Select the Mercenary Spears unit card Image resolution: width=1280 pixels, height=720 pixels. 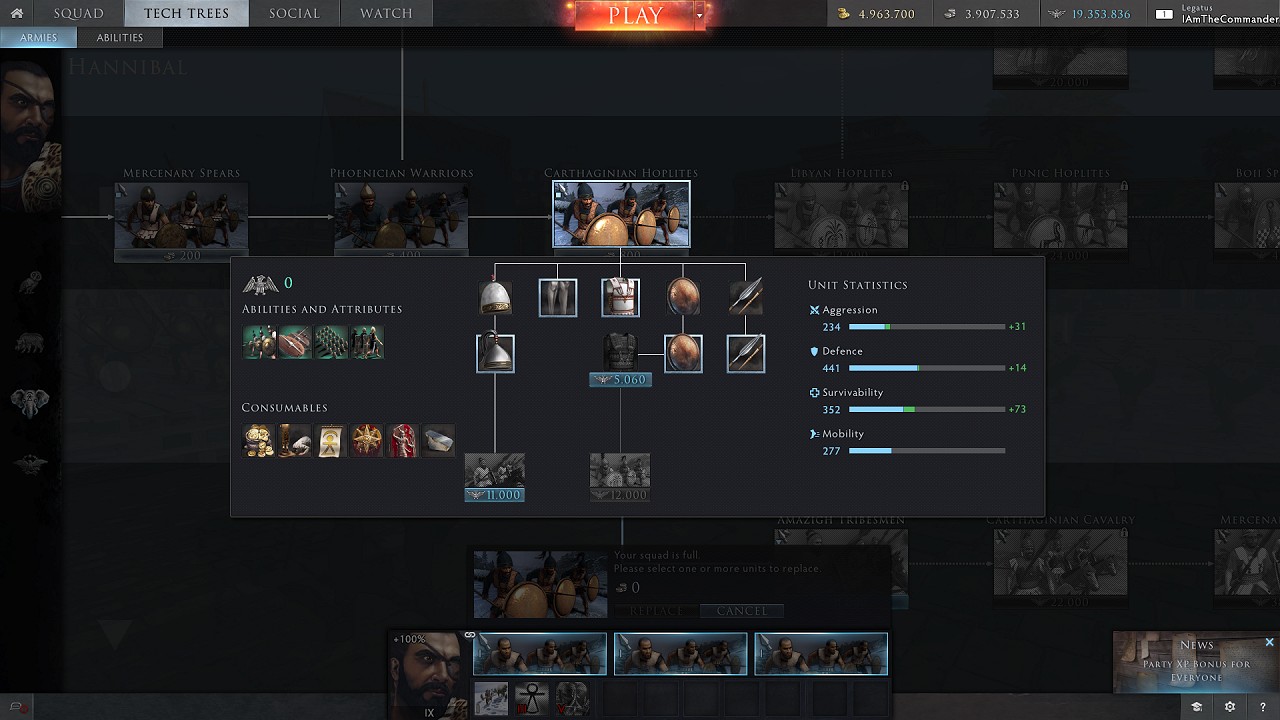(181, 215)
